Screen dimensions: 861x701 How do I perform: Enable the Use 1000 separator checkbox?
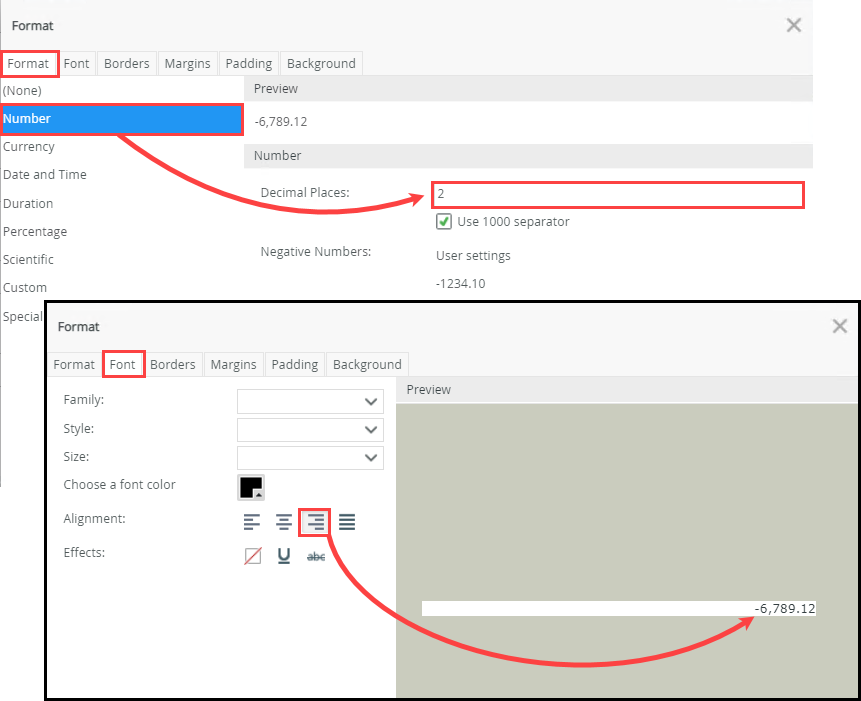tap(444, 222)
